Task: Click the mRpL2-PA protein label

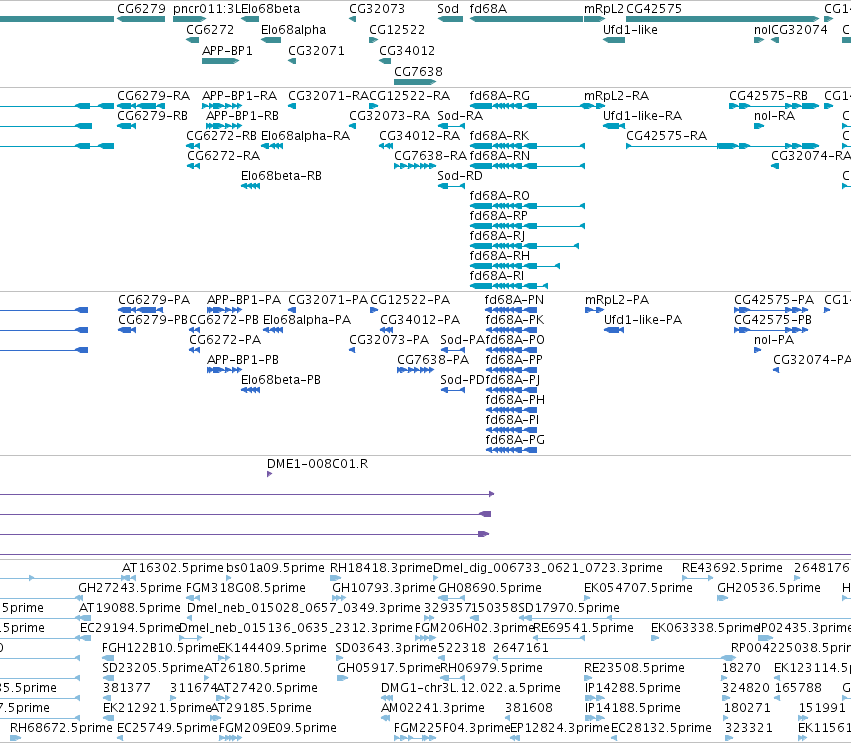Action: tap(617, 300)
